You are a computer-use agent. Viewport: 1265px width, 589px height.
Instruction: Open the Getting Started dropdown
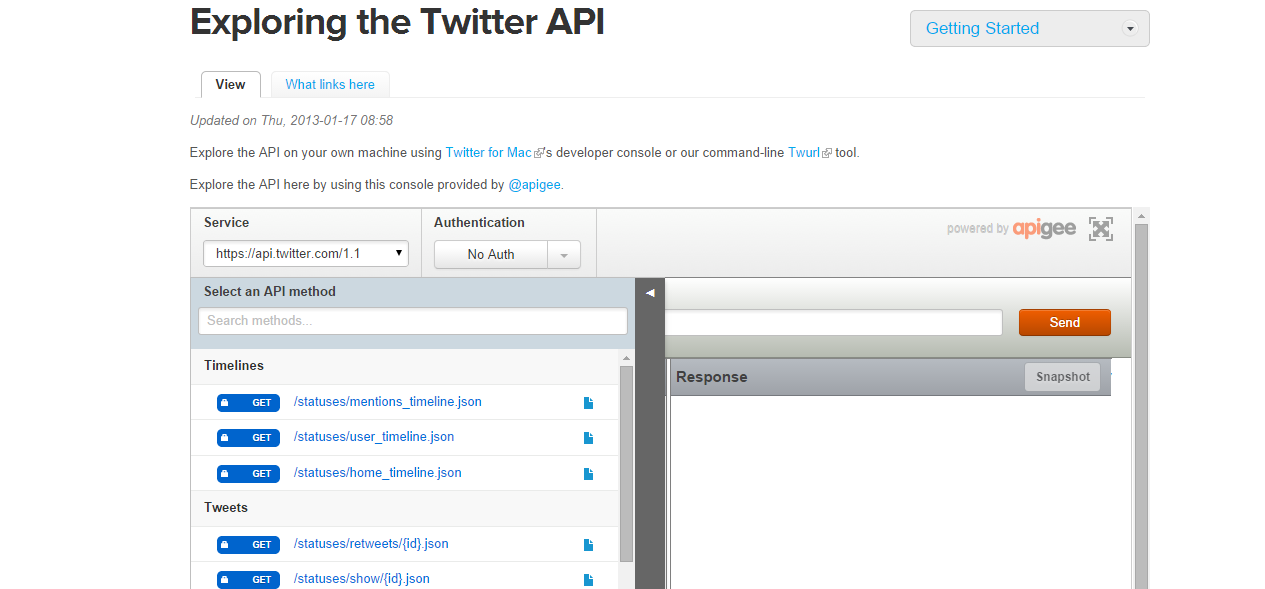pyautogui.click(x=1029, y=28)
